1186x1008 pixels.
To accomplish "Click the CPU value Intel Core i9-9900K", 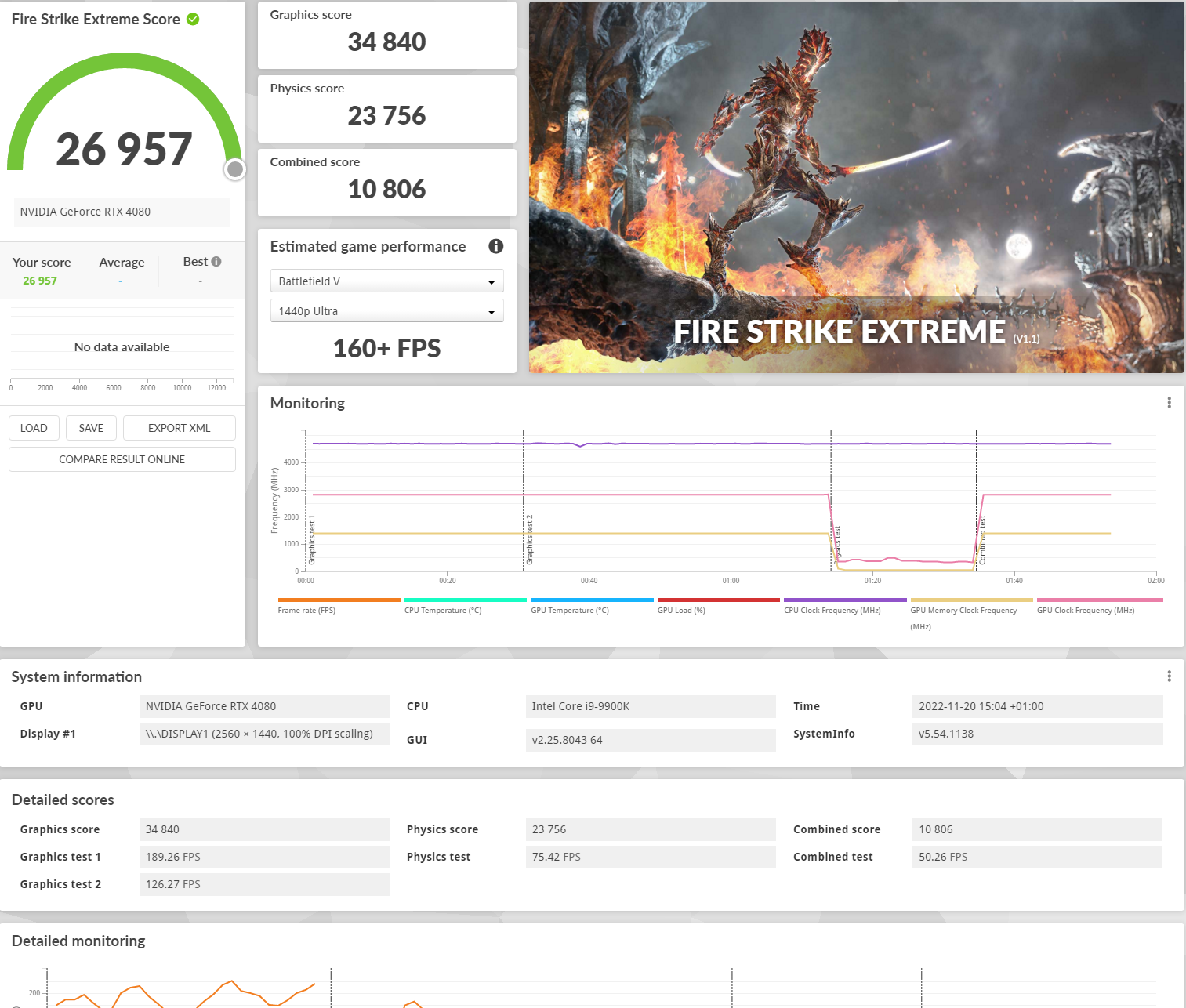I will 651,706.
